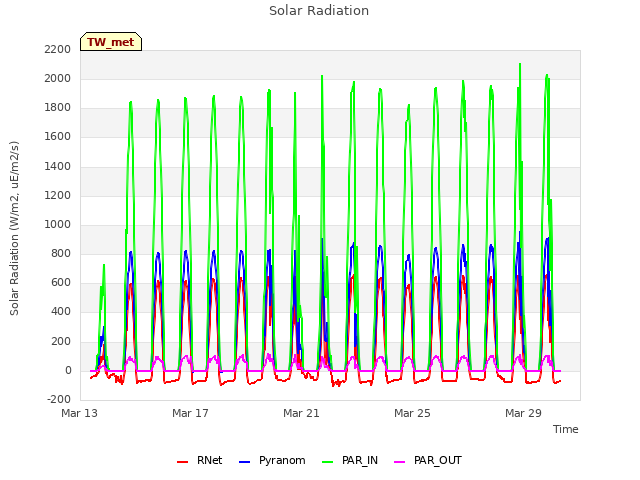Click the 2000 y-axis tick label
Viewport: 640px width, 480px height.
(58, 78)
